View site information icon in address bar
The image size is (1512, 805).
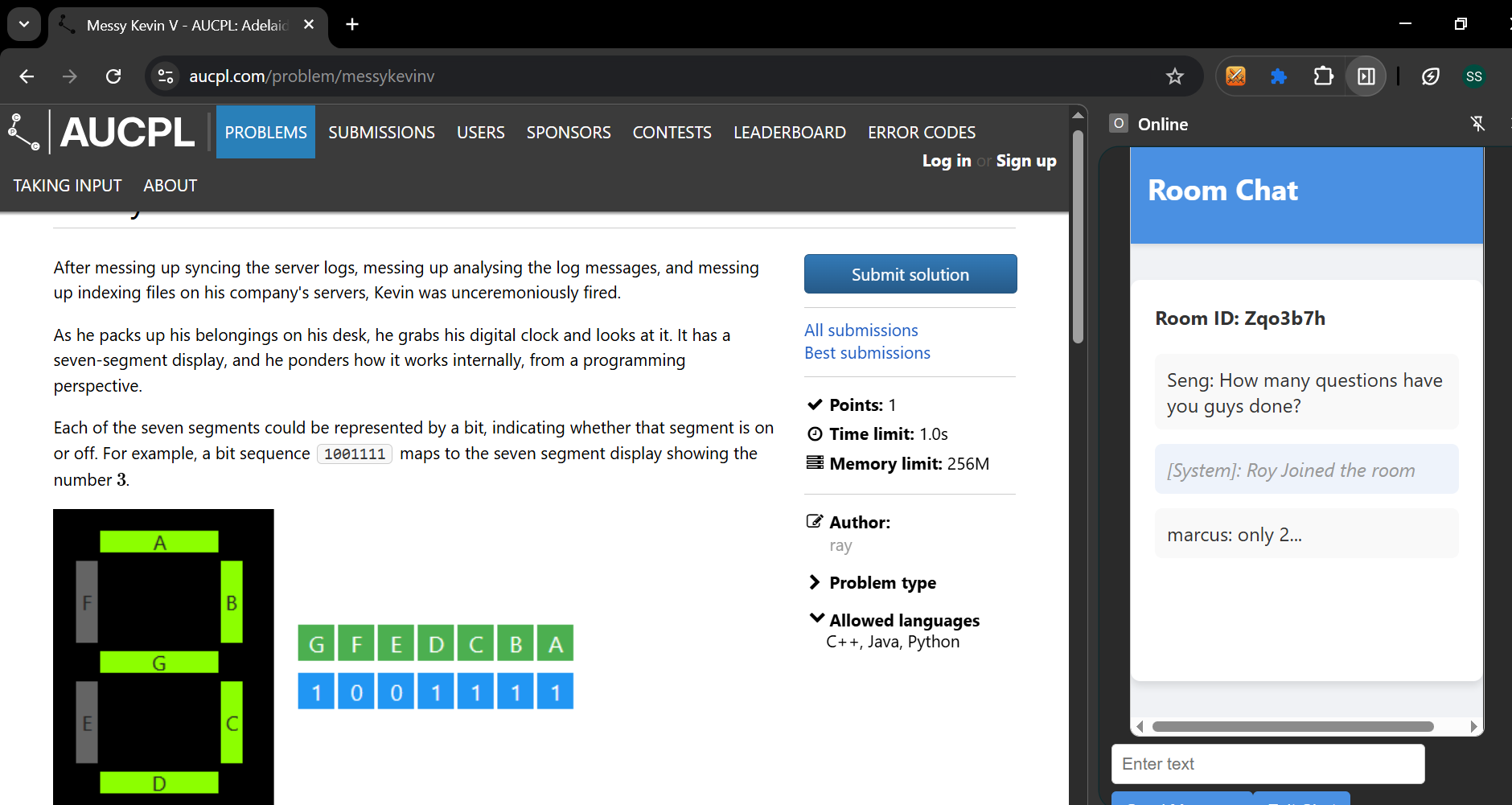coord(166,76)
